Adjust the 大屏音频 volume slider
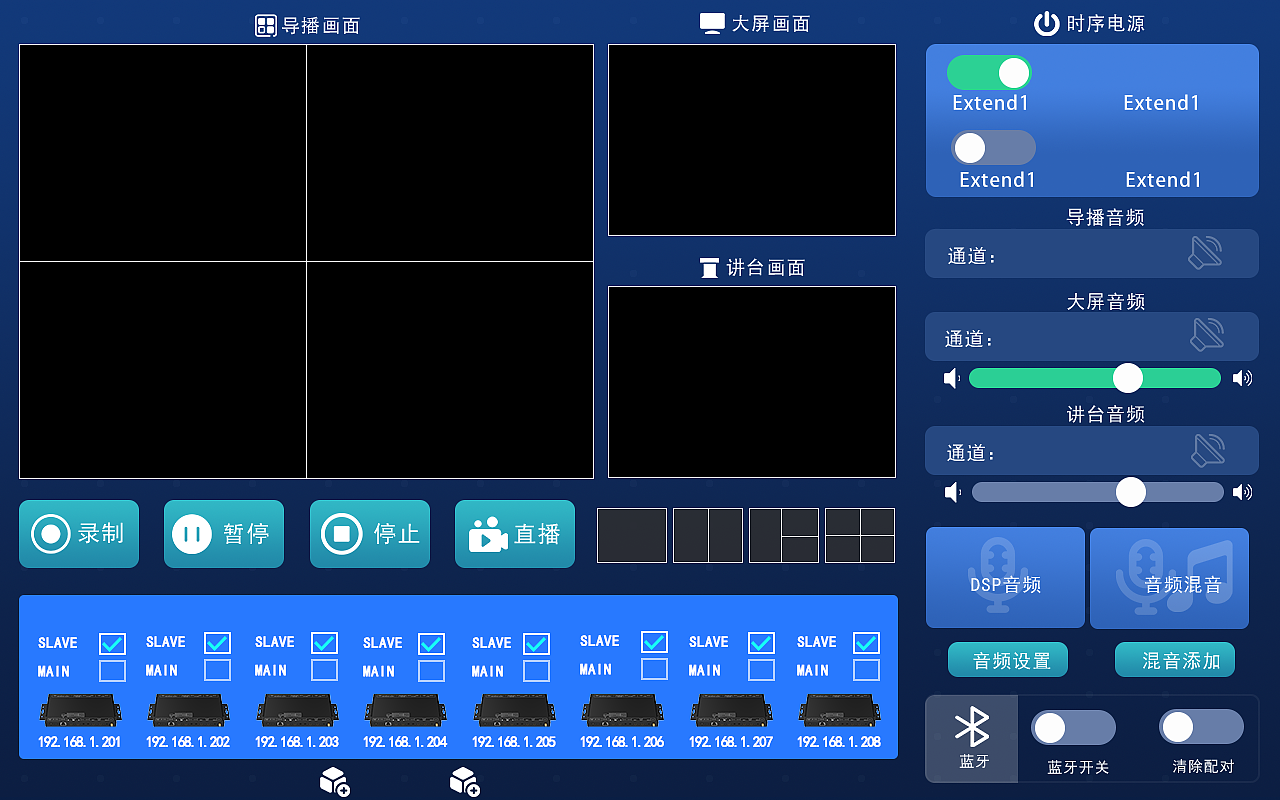 (x=1128, y=378)
